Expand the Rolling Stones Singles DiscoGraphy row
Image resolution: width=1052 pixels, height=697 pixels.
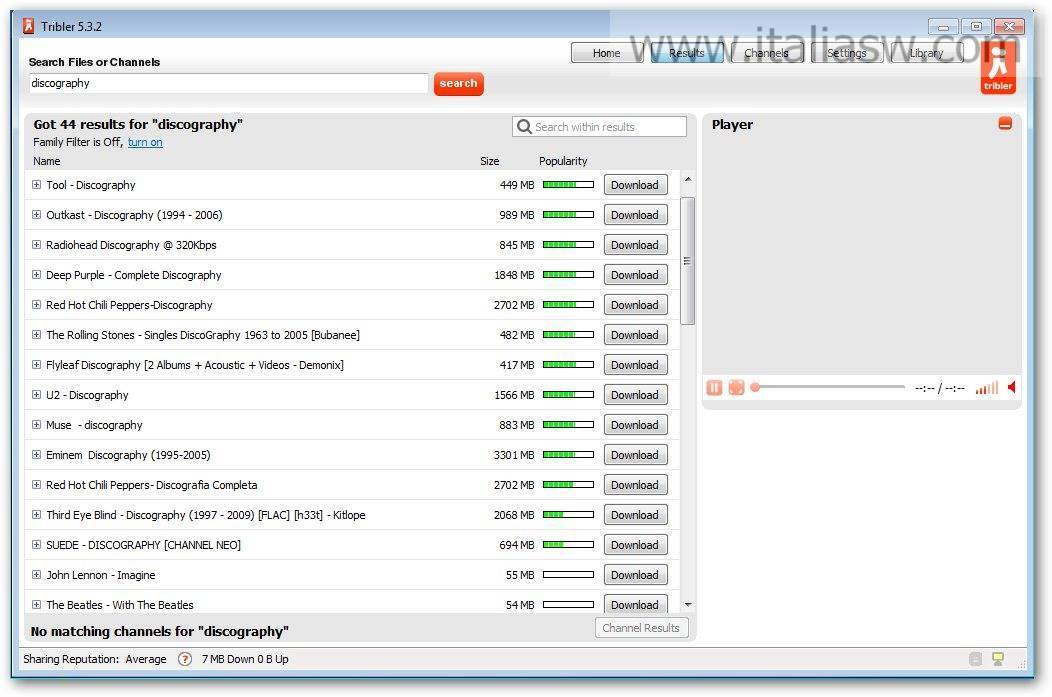[x=36, y=334]
